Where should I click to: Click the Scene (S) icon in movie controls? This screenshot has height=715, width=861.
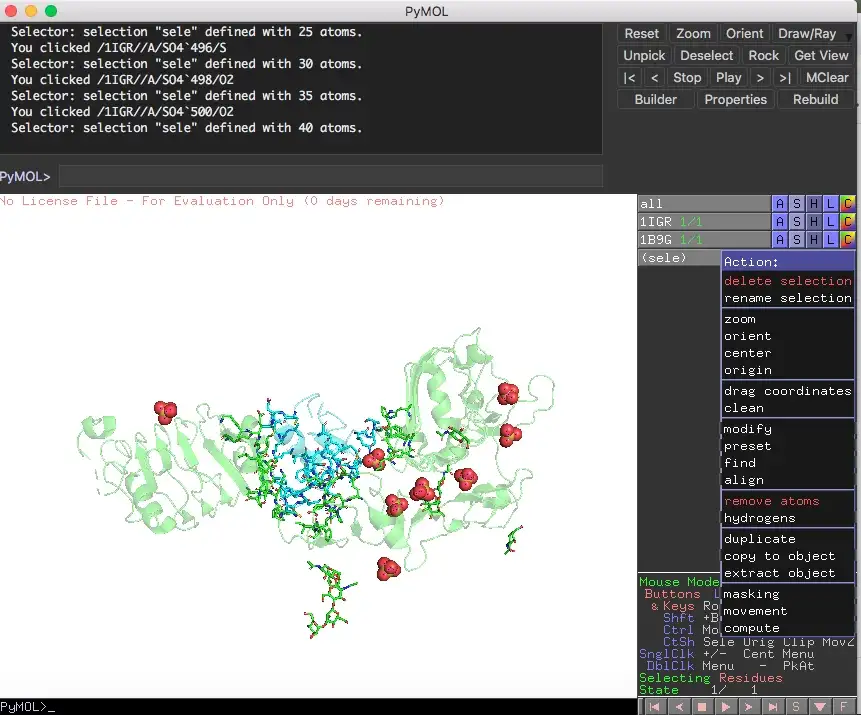pyautogui.click(x=796, y=706)
